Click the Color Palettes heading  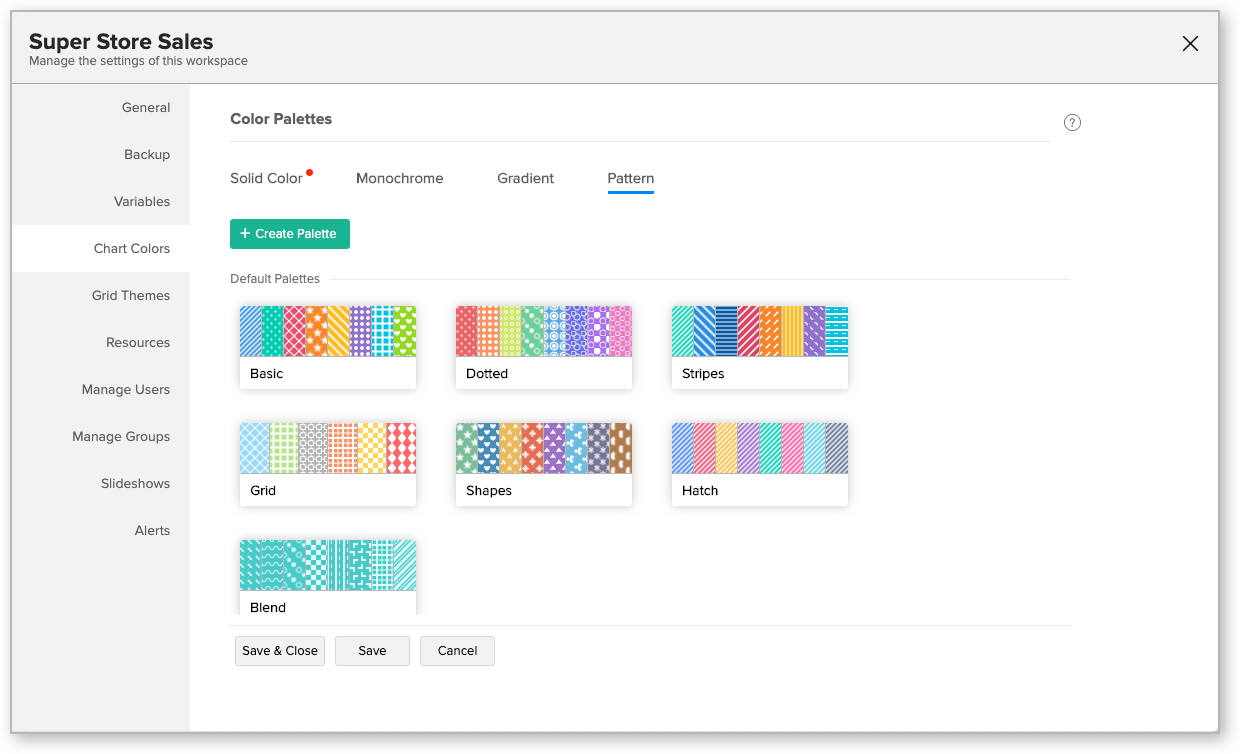click(281, 119)
